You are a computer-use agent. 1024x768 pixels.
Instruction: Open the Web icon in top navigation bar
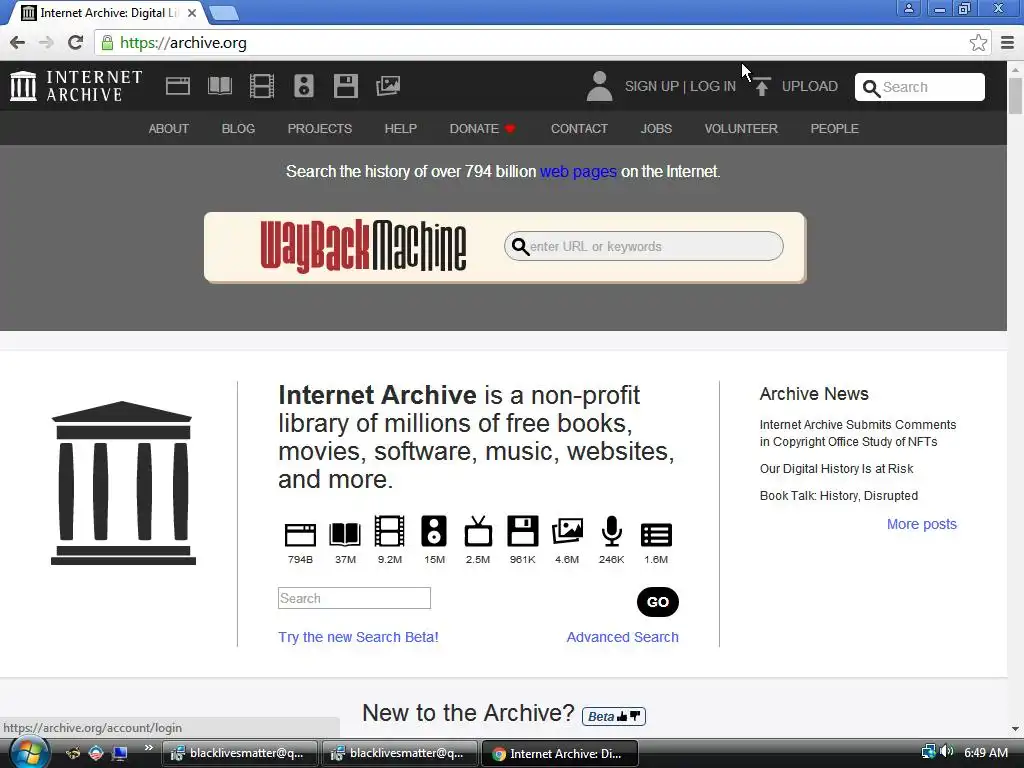[x=178, y=86]
